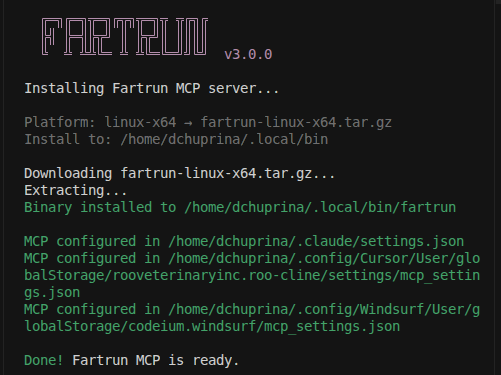Click the 'Installing Fartrun MCP server...' line
This screenshot has width=501, height=375.
click(x=152, y=89)
